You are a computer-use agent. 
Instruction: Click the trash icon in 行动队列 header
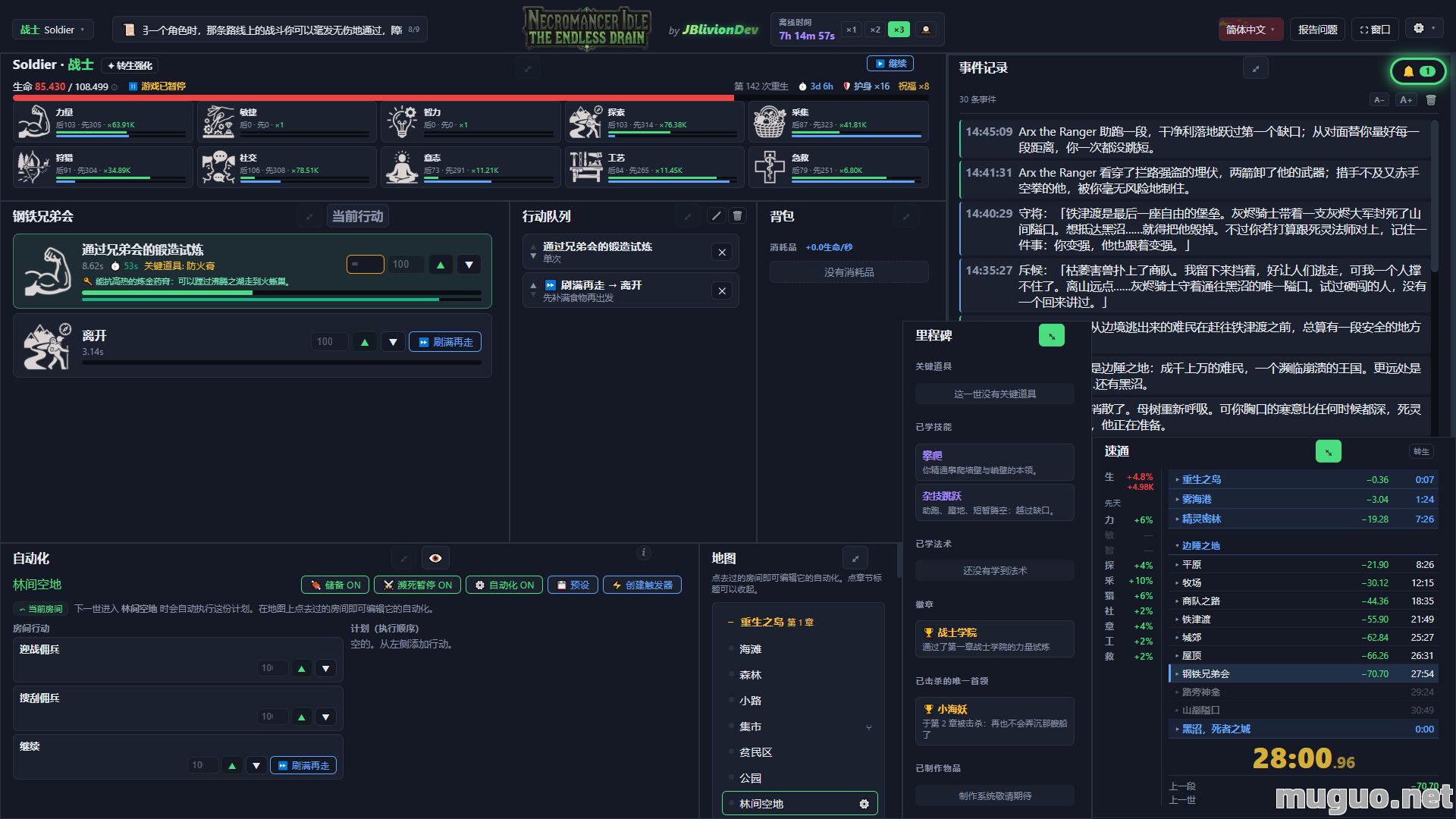pyautogui.click(x=737, y=216)
